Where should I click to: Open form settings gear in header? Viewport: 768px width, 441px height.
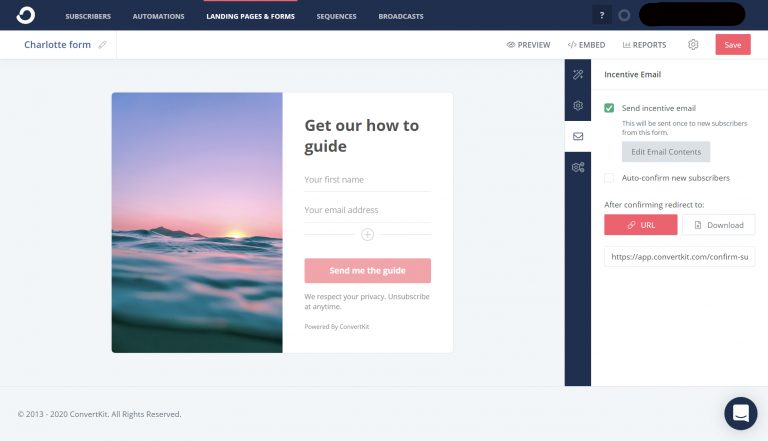tap(693, 45)
